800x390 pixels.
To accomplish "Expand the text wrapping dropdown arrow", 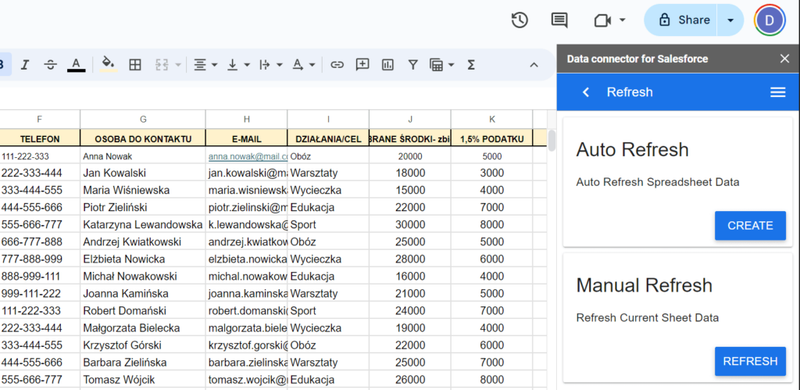I will coord(280,65).
